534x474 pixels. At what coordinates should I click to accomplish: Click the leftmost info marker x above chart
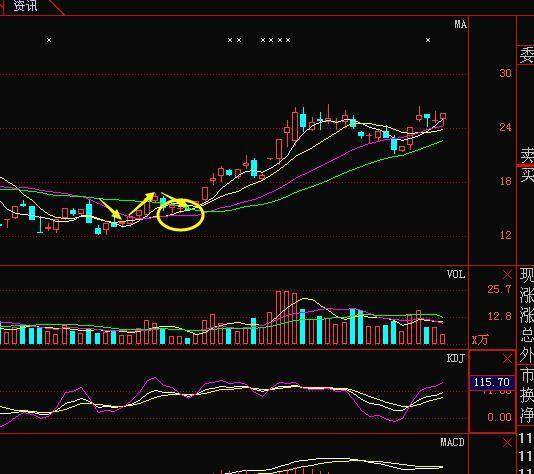(x=49, y=40)
